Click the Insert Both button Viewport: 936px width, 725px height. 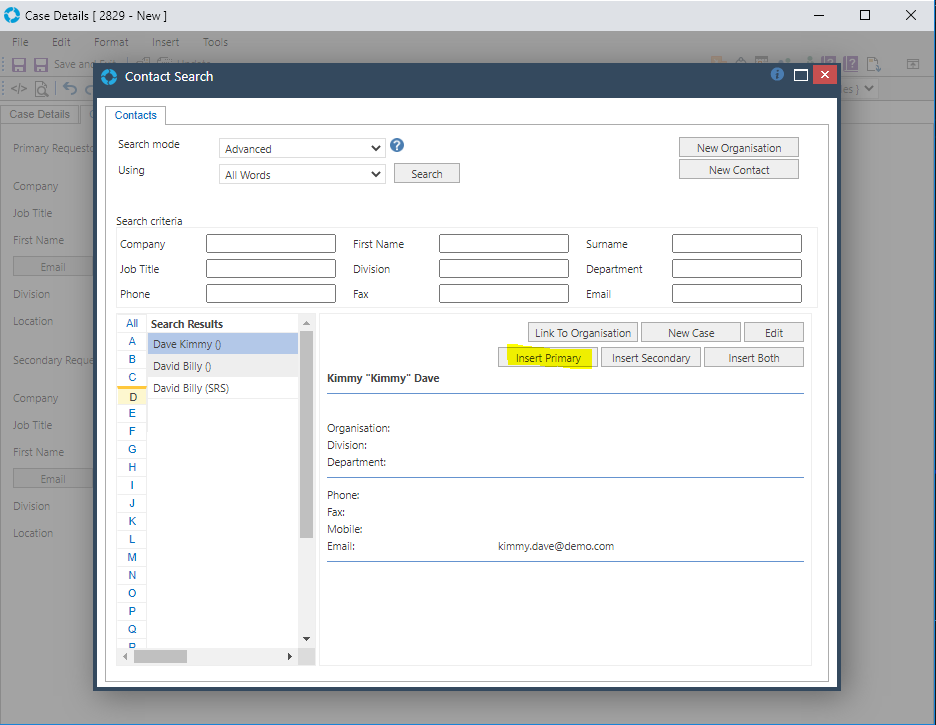754,358
